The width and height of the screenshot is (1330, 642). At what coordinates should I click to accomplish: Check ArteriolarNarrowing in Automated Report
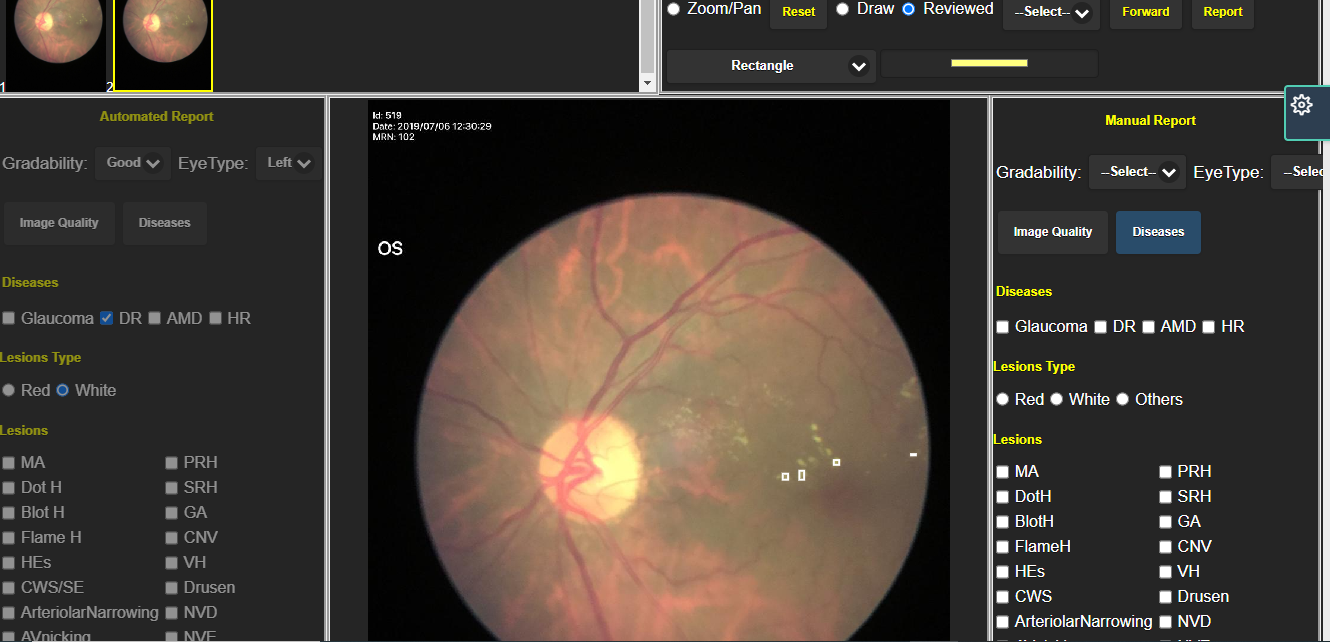9,613
